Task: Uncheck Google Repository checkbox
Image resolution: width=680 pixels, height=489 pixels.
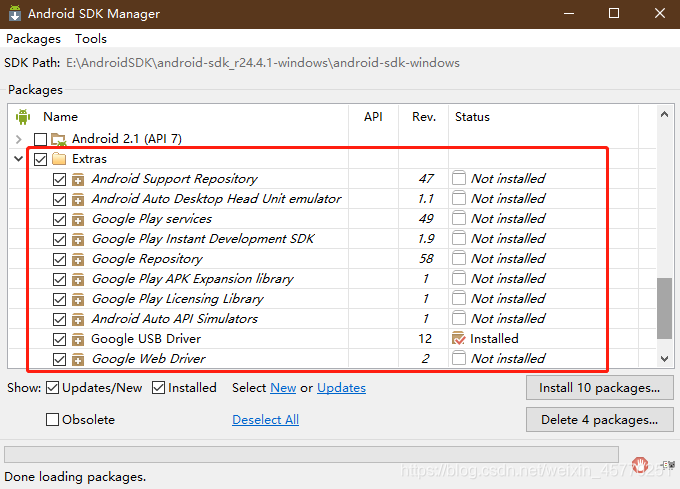Action: [x=59, y=259]
